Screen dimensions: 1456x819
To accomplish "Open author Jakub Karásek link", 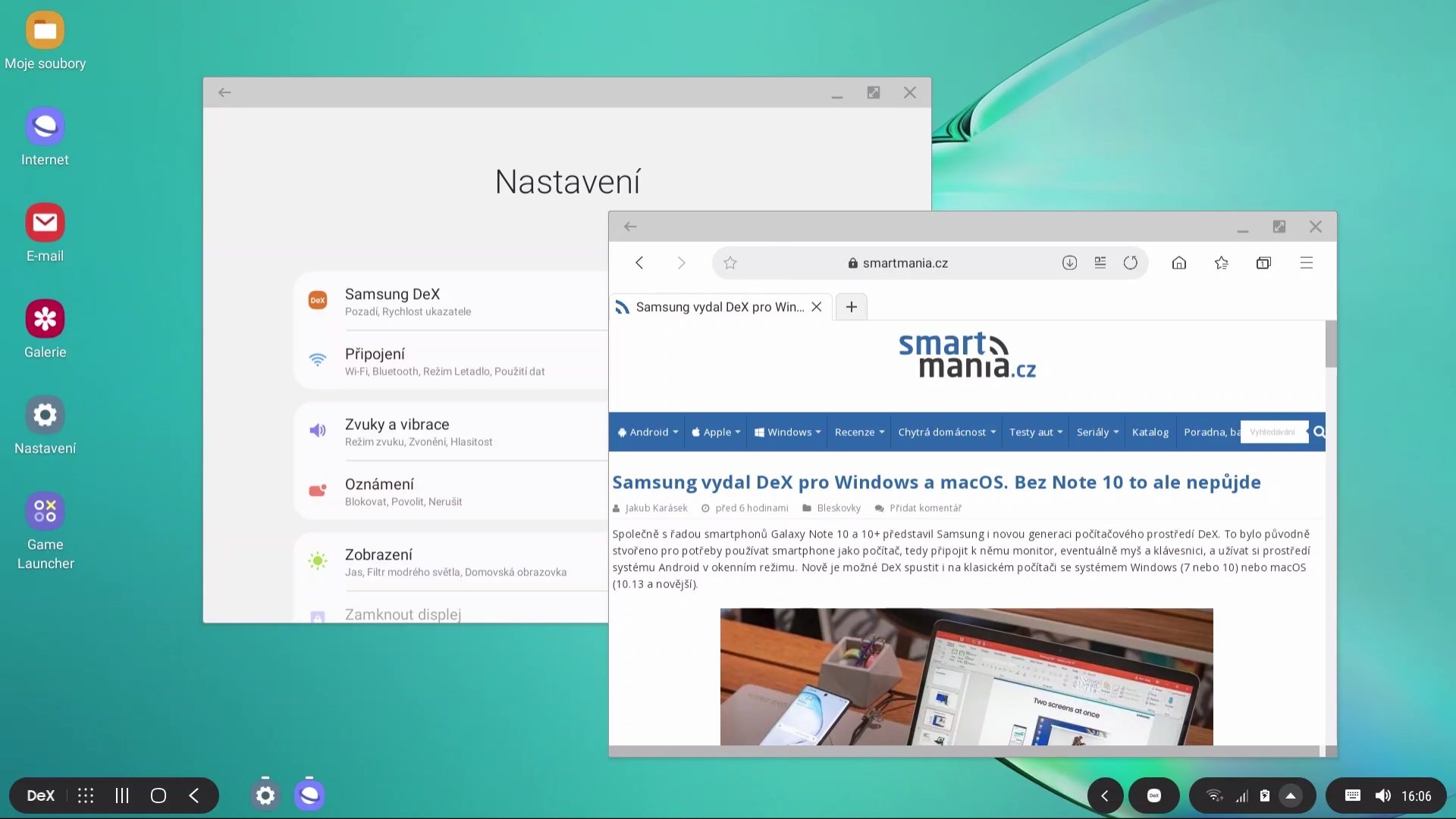I will tap(656, 508).
